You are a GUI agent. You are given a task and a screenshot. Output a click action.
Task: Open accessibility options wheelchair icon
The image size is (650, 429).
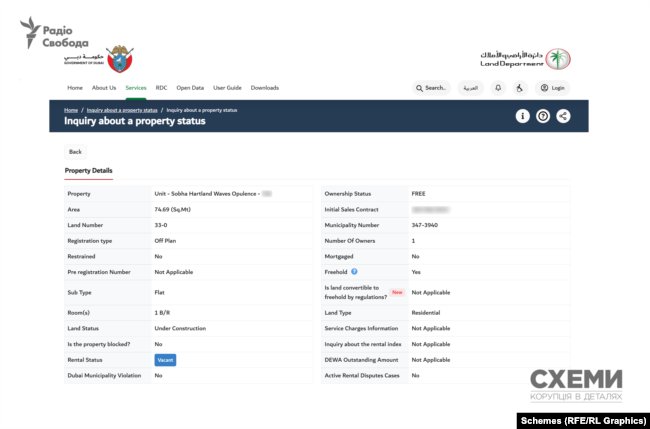click(519, 88)
